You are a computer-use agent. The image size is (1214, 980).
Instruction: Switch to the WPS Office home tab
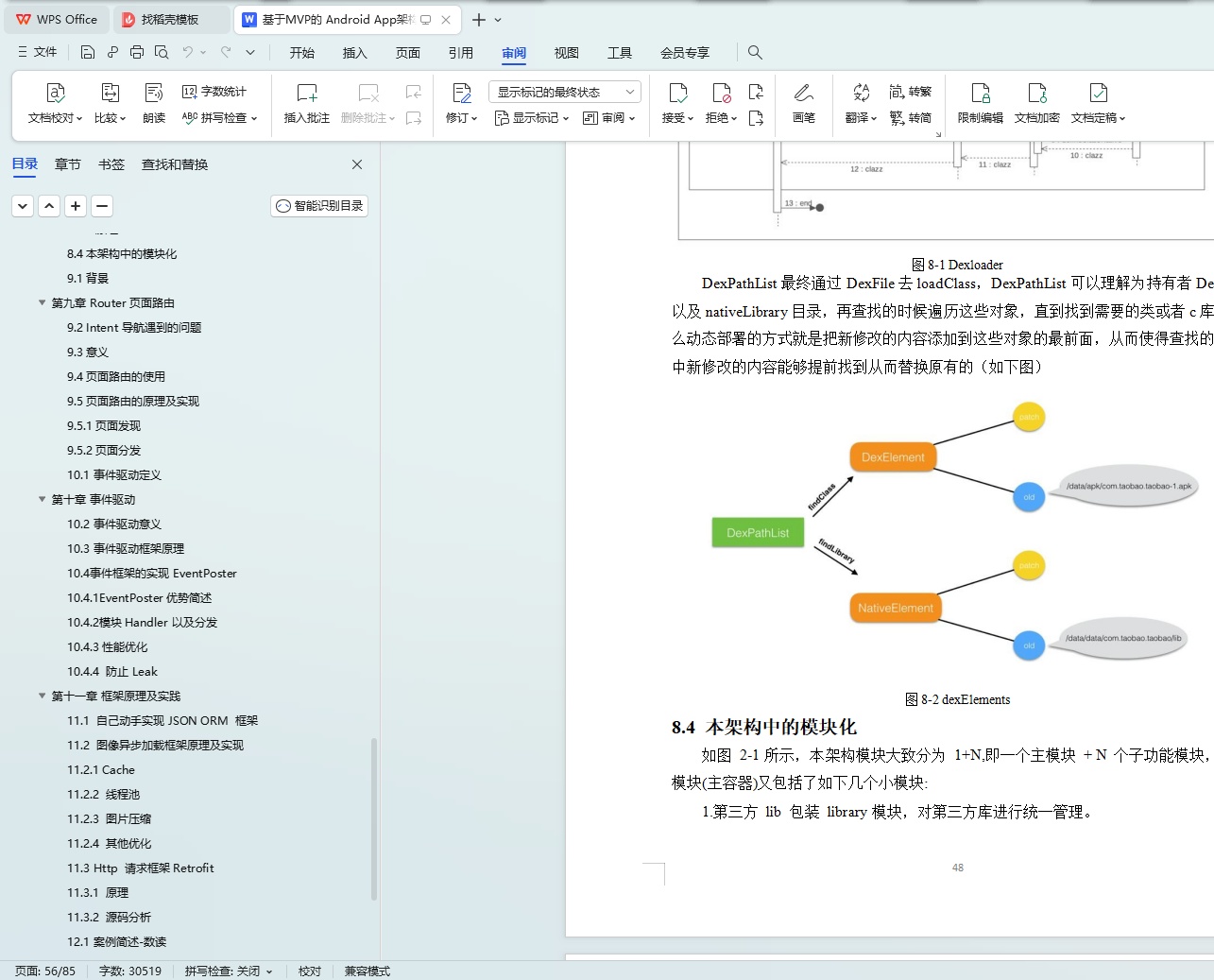(57, 19)
